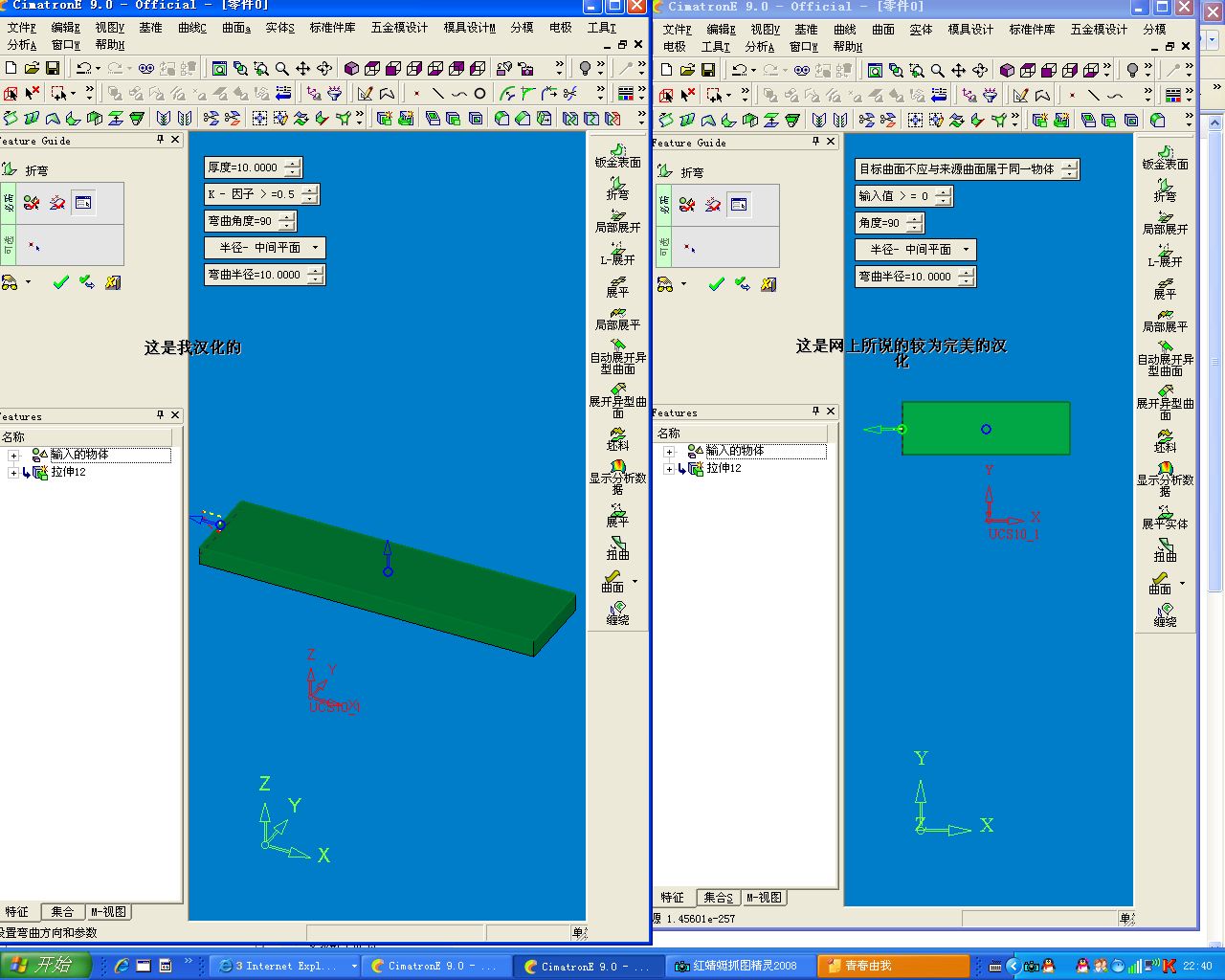Open the 半径-中间平面 dropdown in the right window
This screenshot has height=980, width=1225.
(966, 250)
